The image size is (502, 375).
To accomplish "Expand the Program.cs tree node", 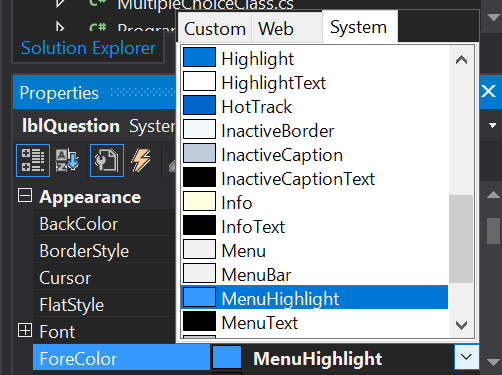I will click(x=60, y=27).
